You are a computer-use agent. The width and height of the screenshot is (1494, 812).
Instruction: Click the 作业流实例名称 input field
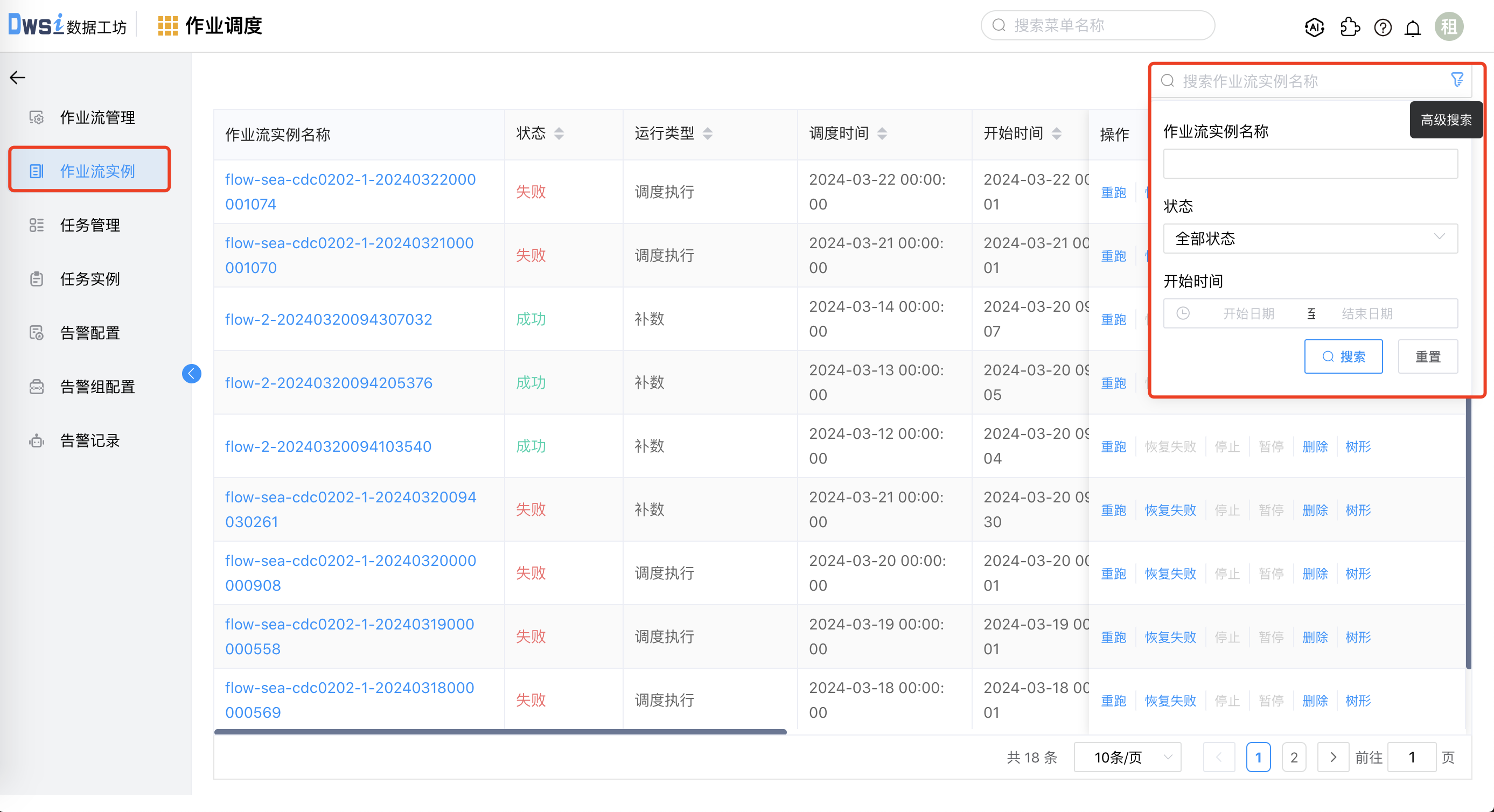pos(1310,164)
